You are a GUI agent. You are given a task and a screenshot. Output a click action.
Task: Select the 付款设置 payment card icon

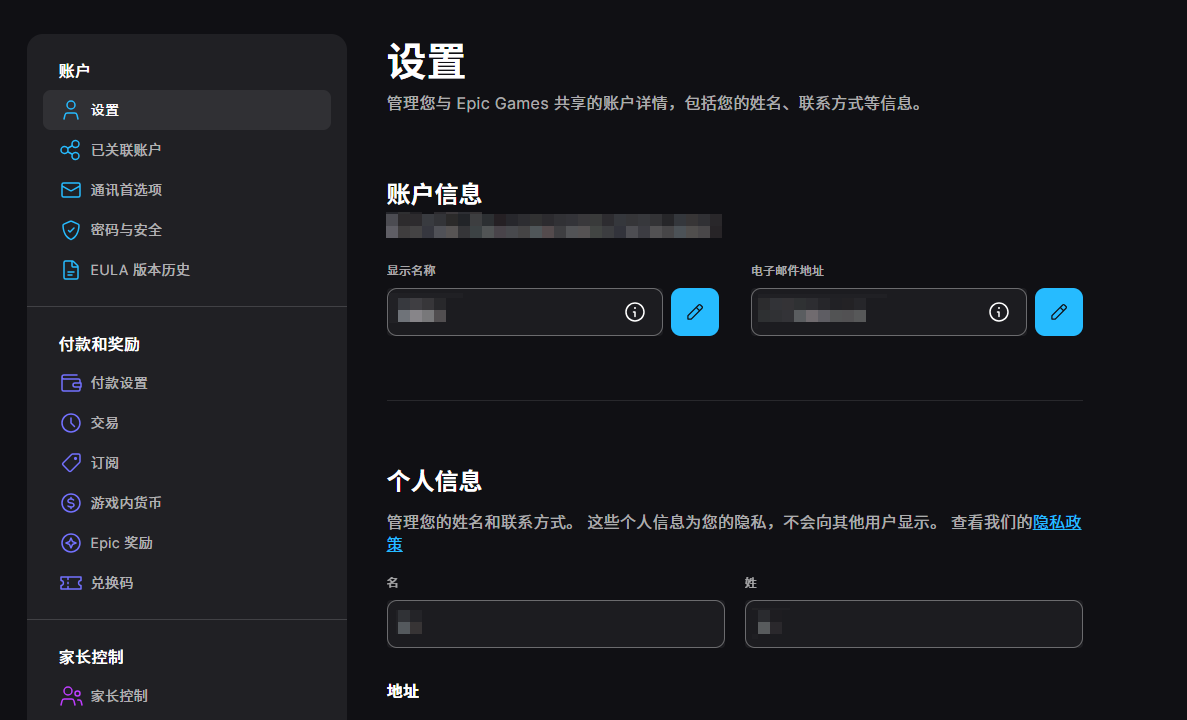coord(70,382)
